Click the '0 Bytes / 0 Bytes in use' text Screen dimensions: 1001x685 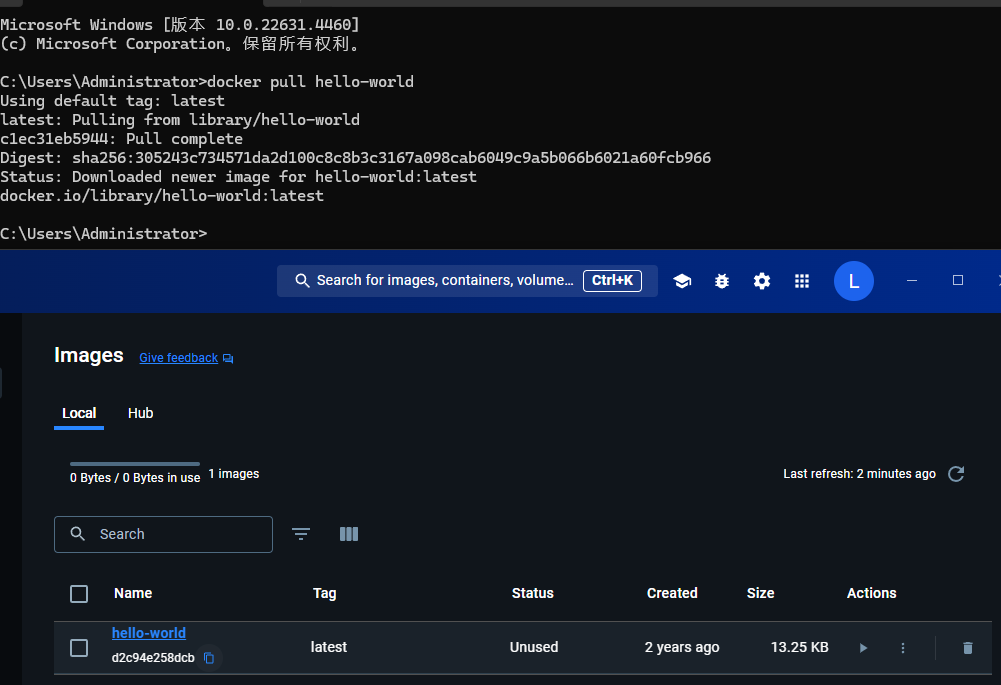[135, 478]
